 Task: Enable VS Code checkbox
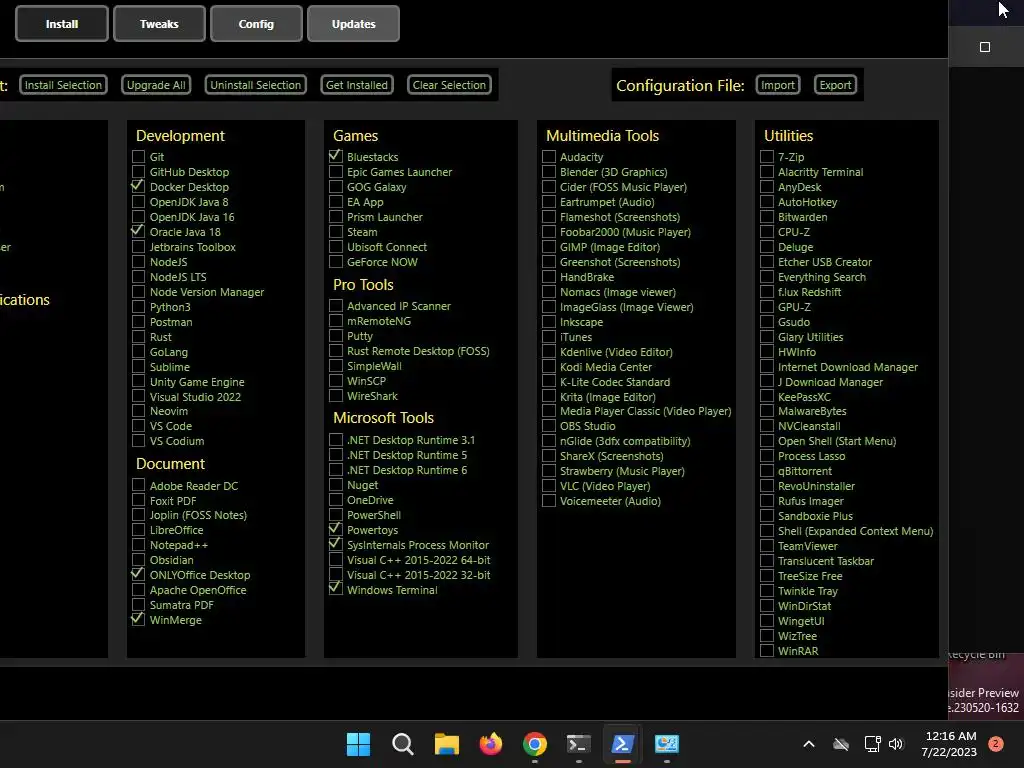click(x=138, y=426)
